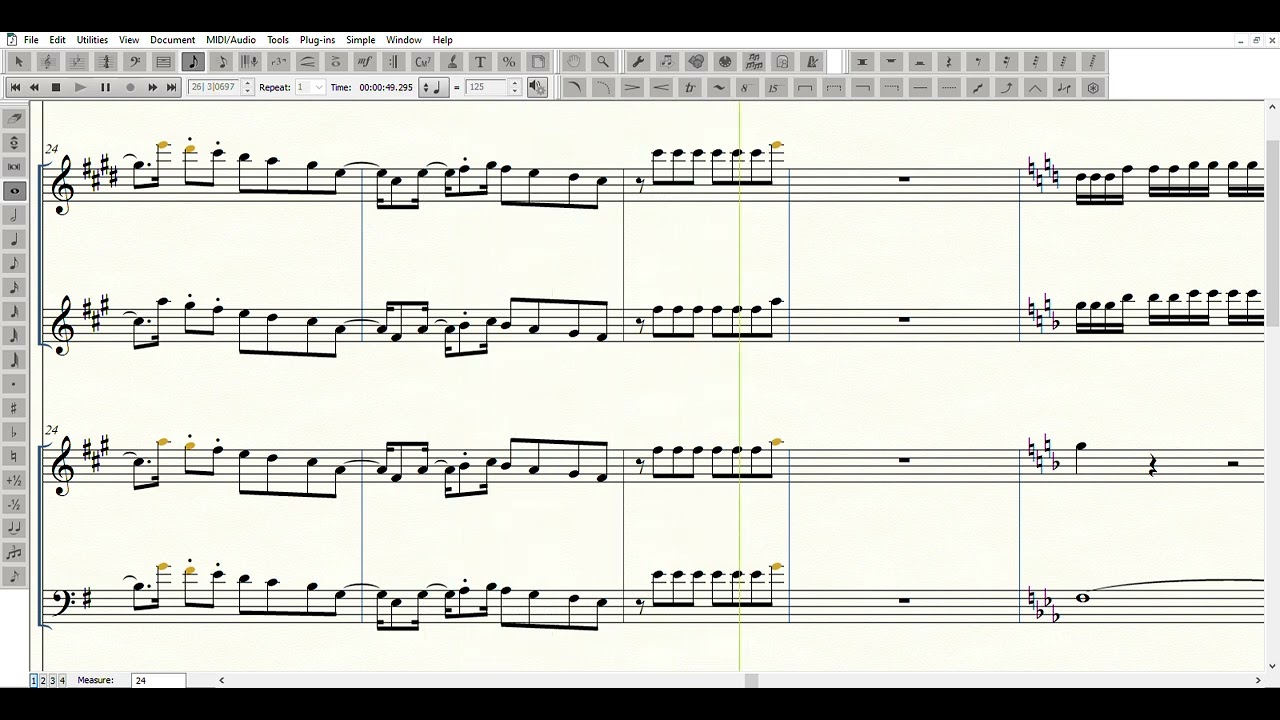Open playback audio settings speaker icon

tap(538, 88)
